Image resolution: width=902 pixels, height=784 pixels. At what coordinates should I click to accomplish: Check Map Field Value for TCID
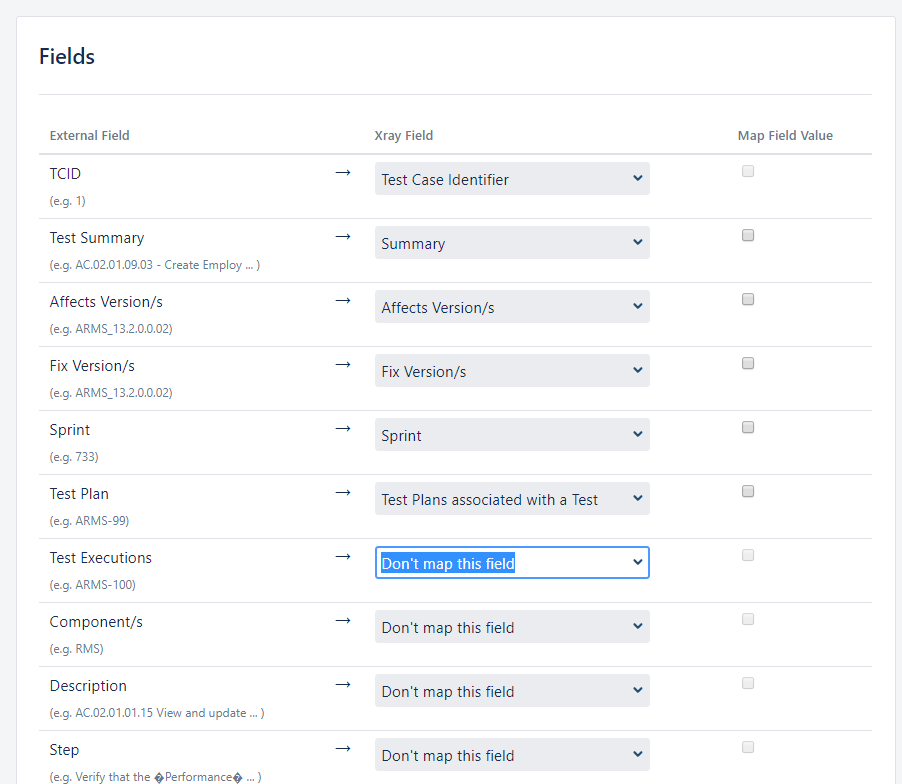coord(748,171)
